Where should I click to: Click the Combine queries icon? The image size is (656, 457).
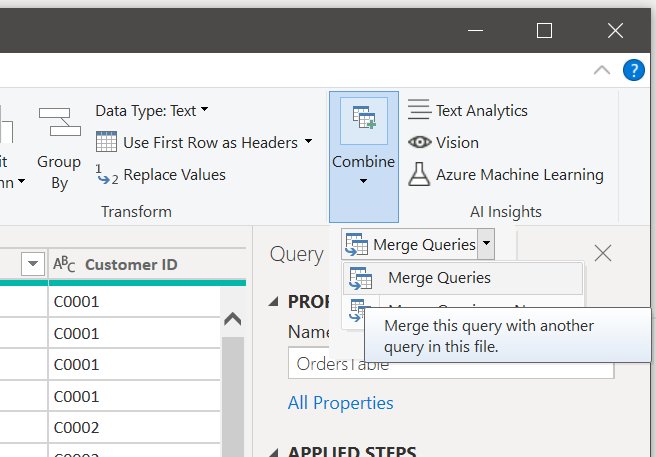(363, 121)
